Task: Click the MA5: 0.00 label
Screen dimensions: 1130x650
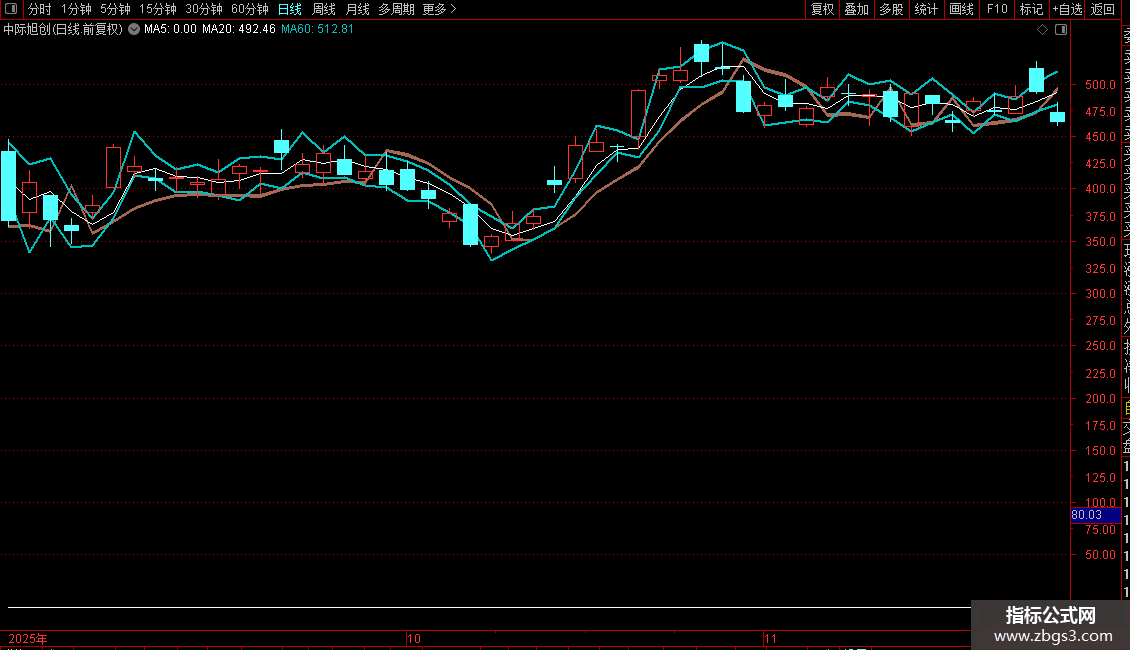Action: click(x=170, y=30)
